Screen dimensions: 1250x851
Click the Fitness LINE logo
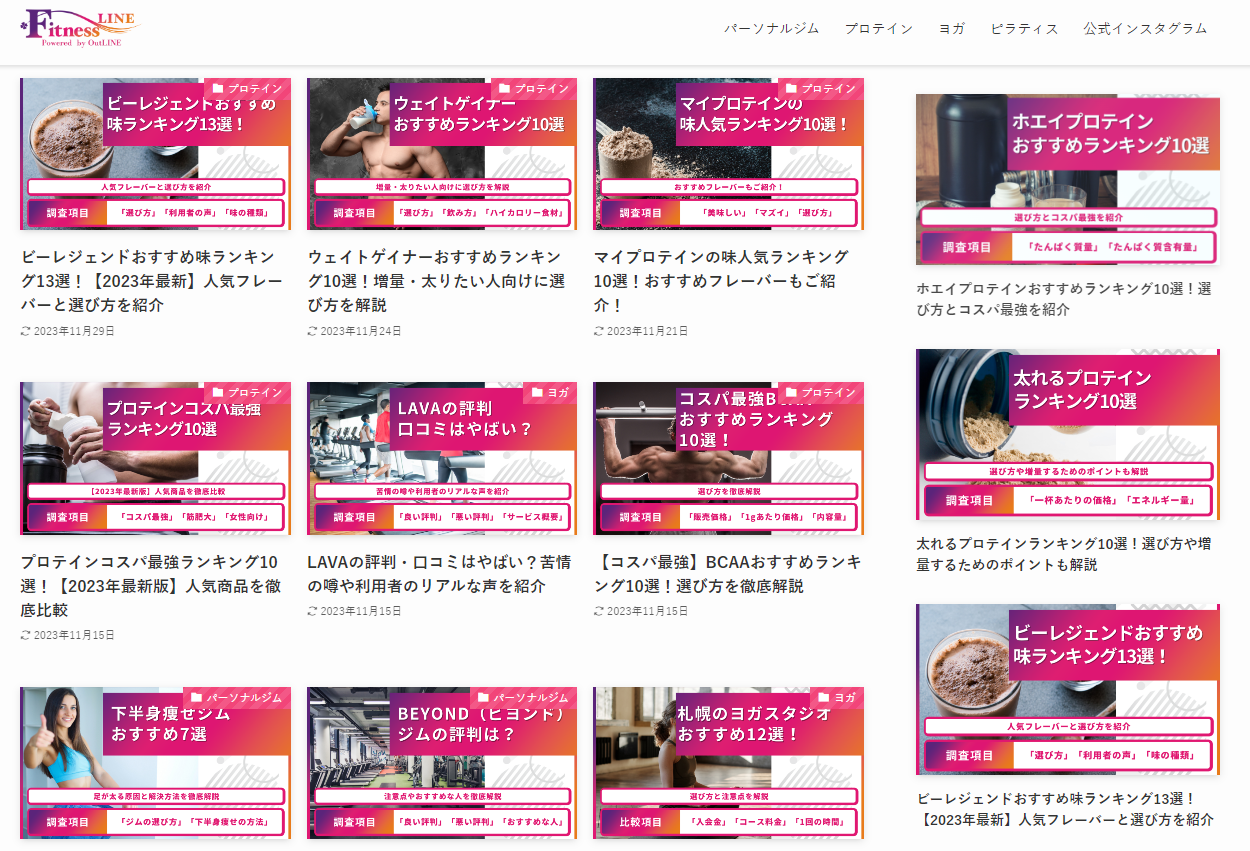click(81, 29)
